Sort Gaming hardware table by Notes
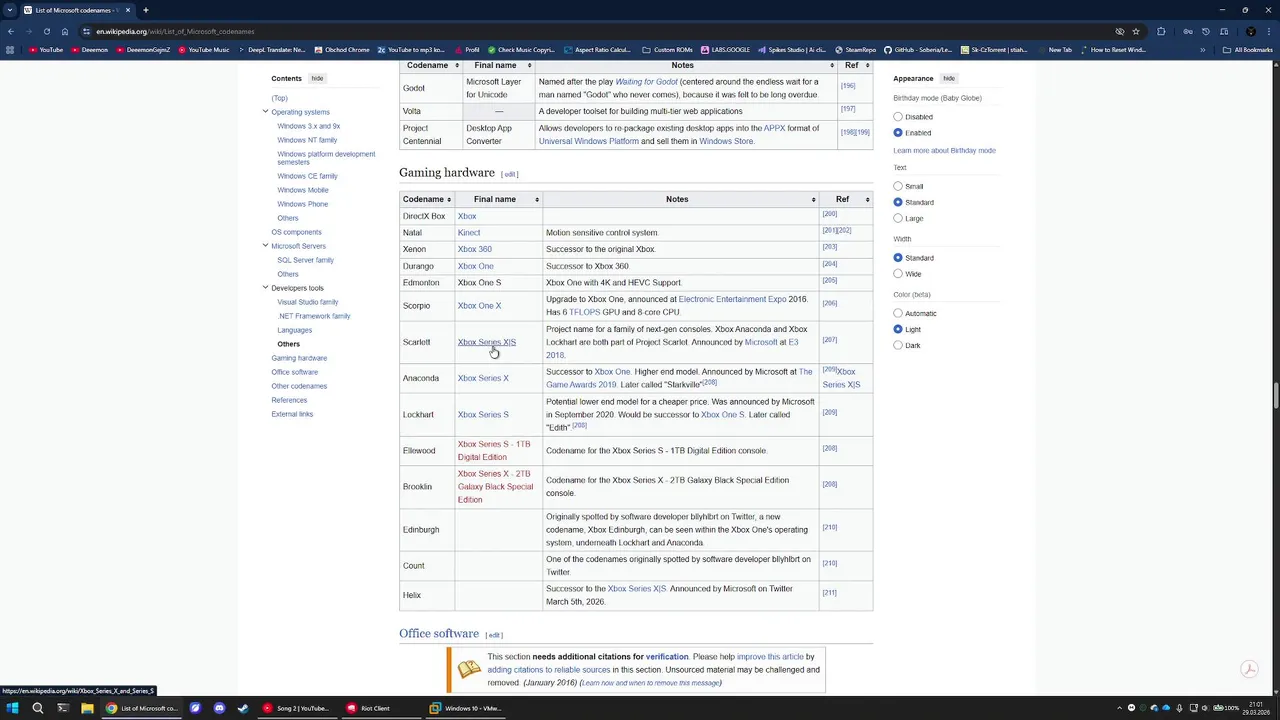The image size is (1280, 720). click(681, 199)
